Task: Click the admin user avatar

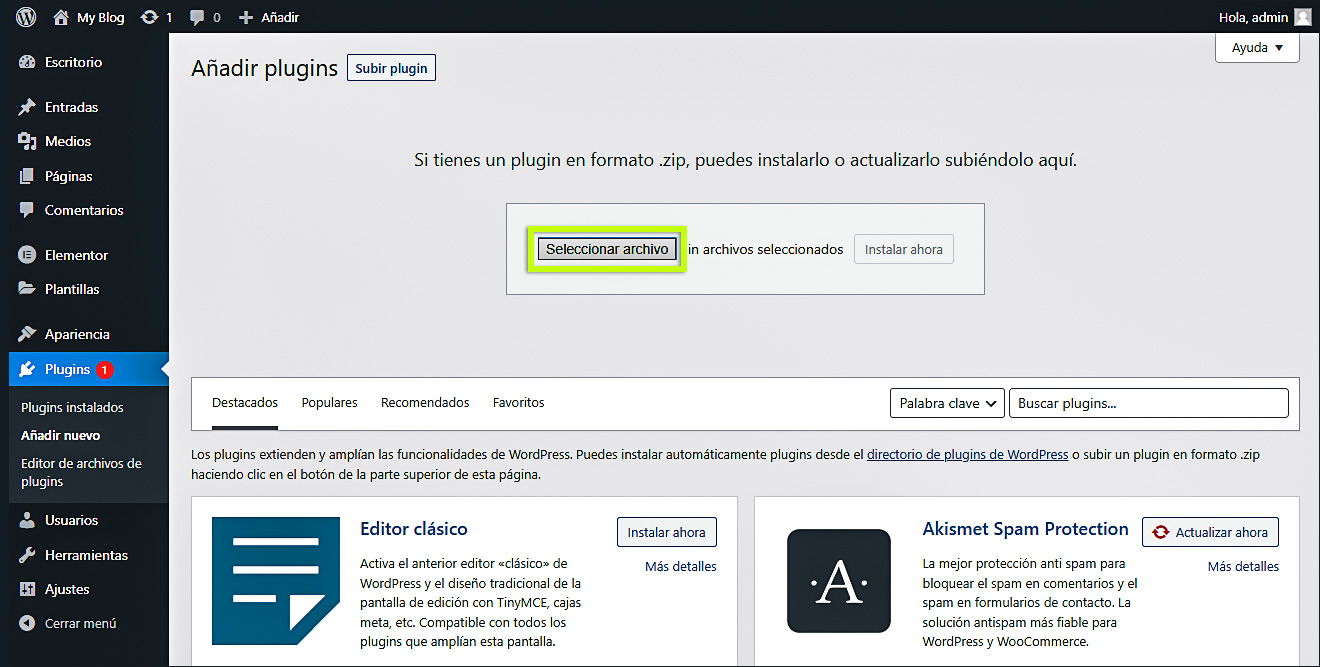Action: [x=1302, y=17]
